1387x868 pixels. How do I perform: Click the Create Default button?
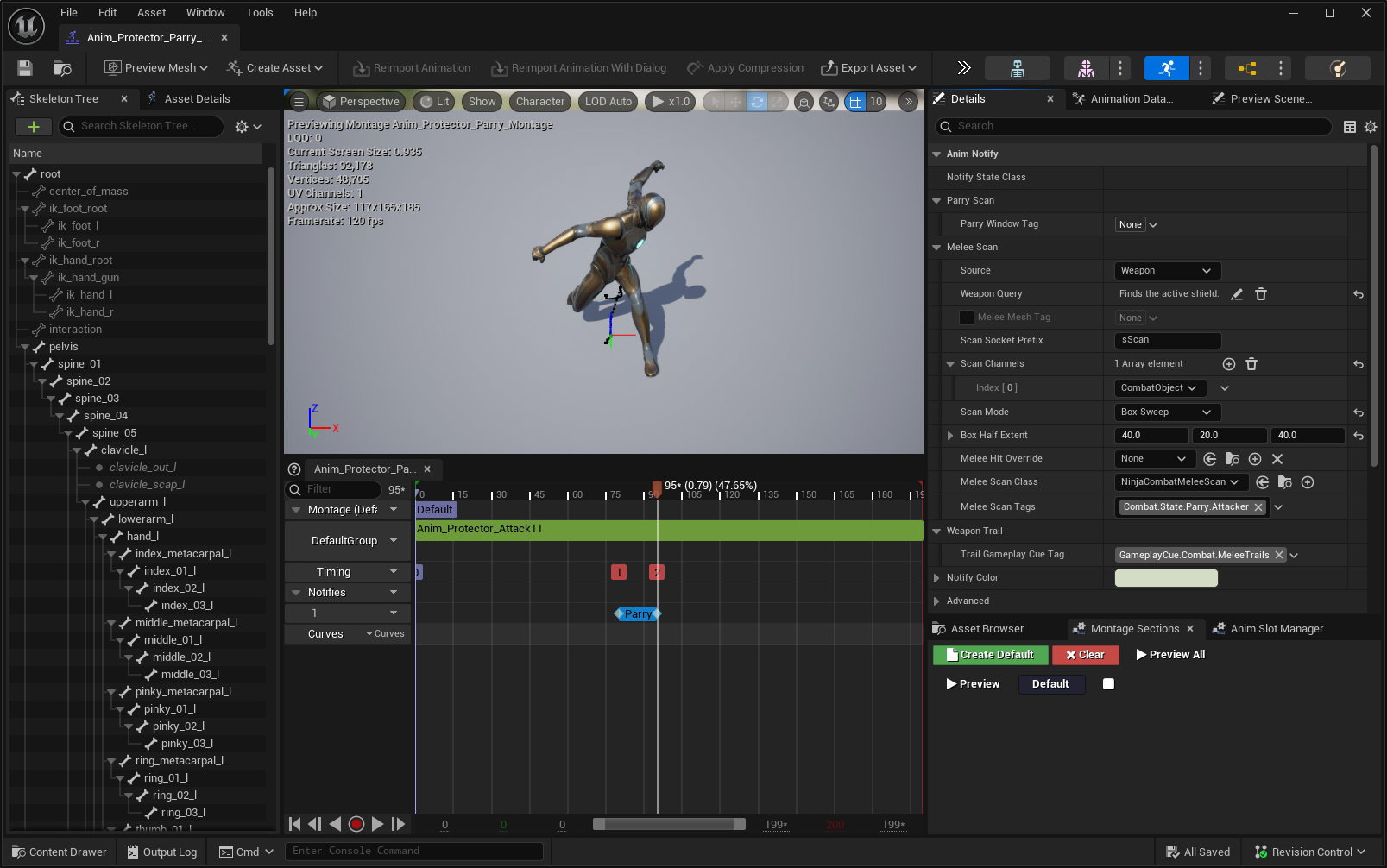tap(990, 655)
